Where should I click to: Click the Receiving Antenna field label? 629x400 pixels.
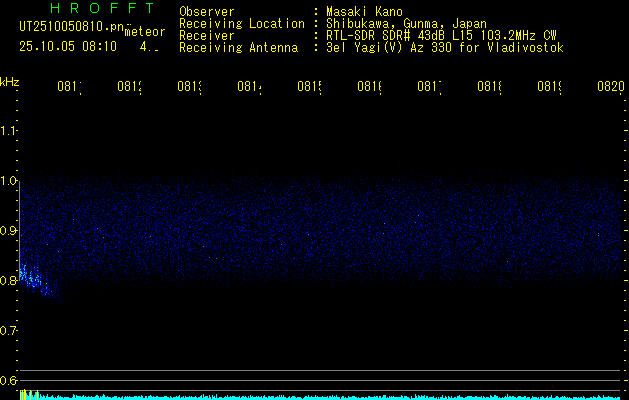[238, 47]
